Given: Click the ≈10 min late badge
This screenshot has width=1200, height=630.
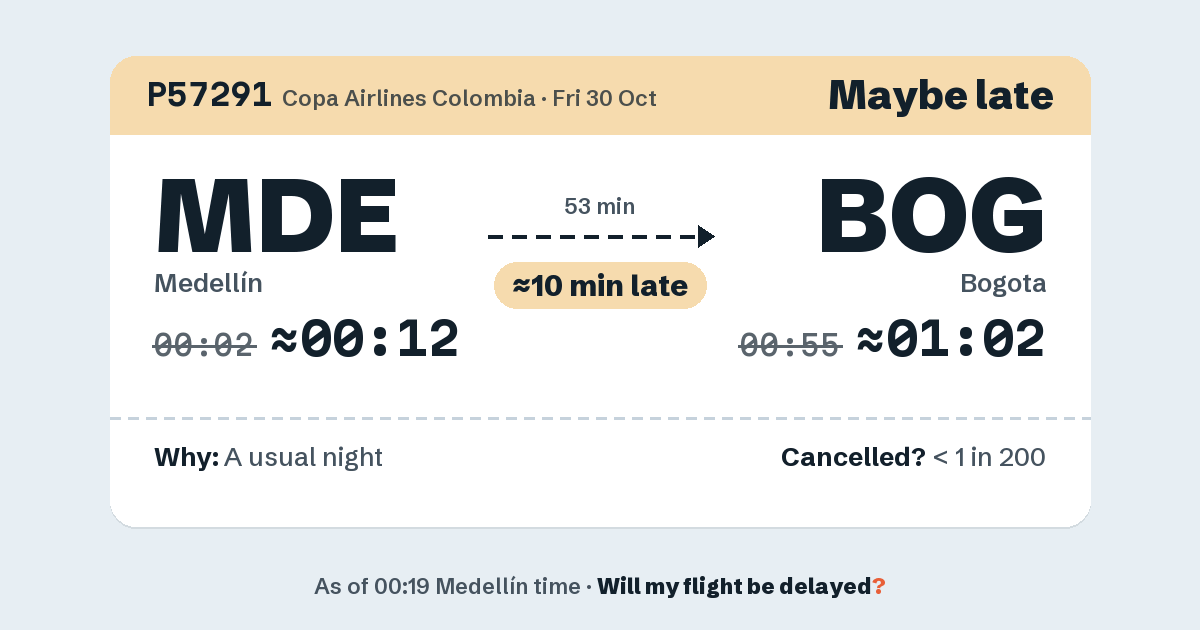Looking at the screenshot, I should click(x=600, y=286).
